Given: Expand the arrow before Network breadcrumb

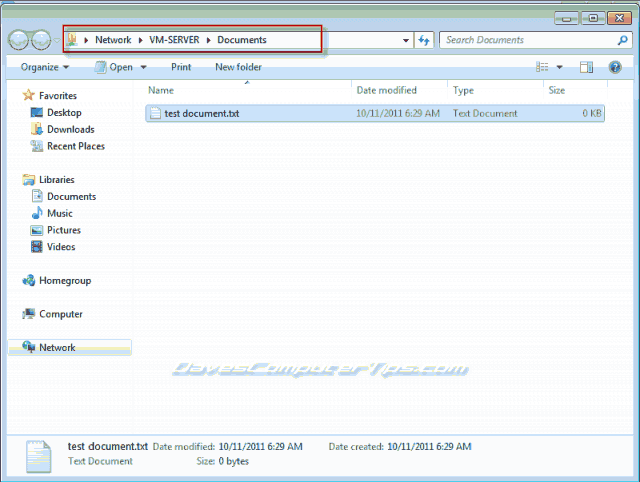Looking at the screenshot, I should pyautogui.click(x=86, y=40).
